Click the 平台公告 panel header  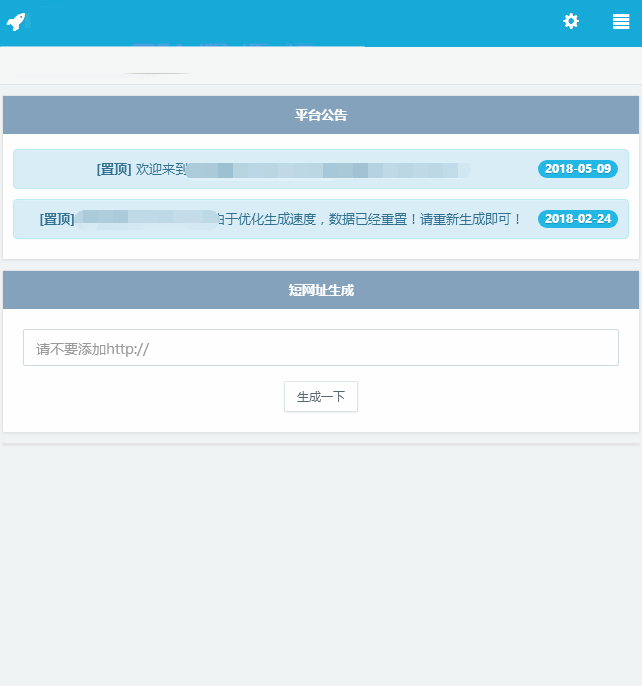[321, 115]
